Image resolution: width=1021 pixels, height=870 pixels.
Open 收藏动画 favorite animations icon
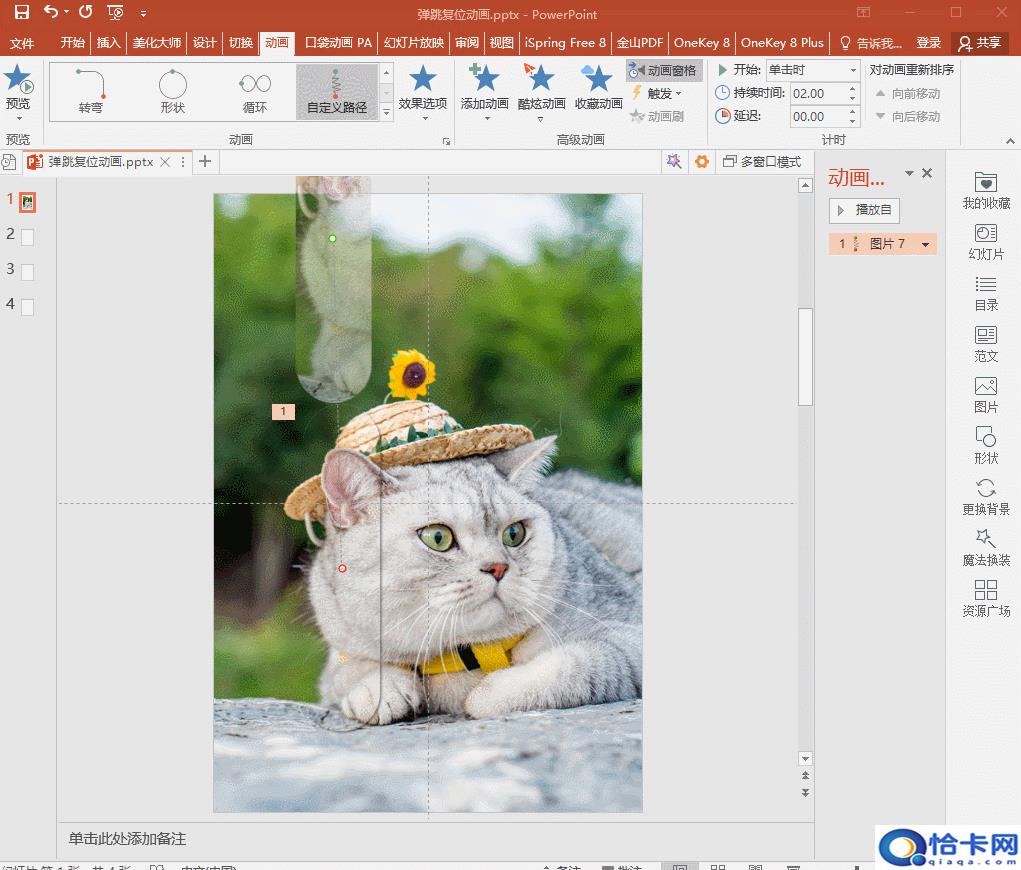click(x=598, y=79)
